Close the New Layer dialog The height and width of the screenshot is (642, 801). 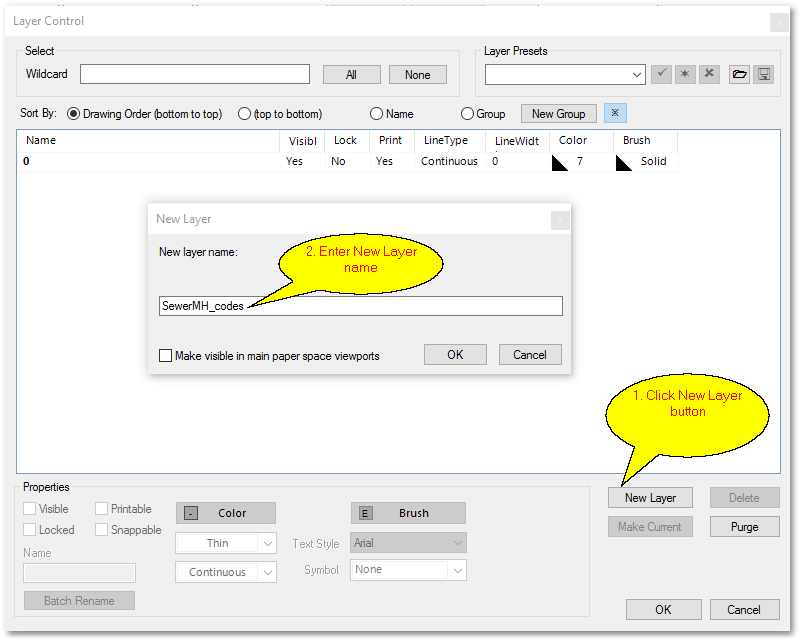coord(560,221)
